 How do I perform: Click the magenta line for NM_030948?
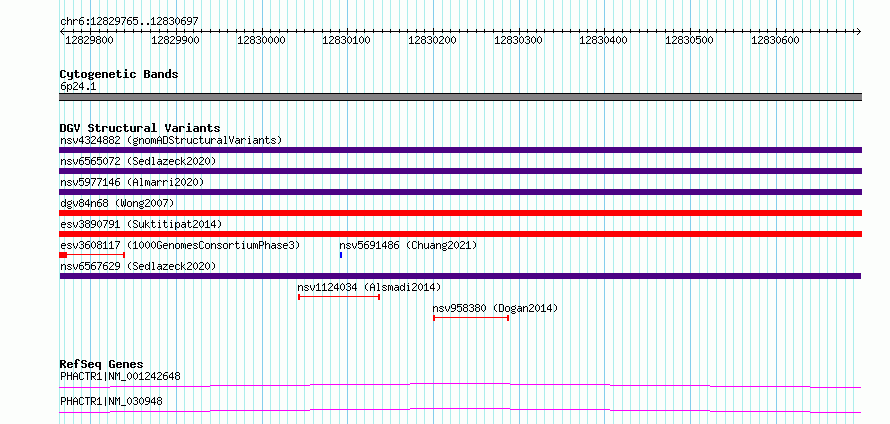[x=460, y=410]
